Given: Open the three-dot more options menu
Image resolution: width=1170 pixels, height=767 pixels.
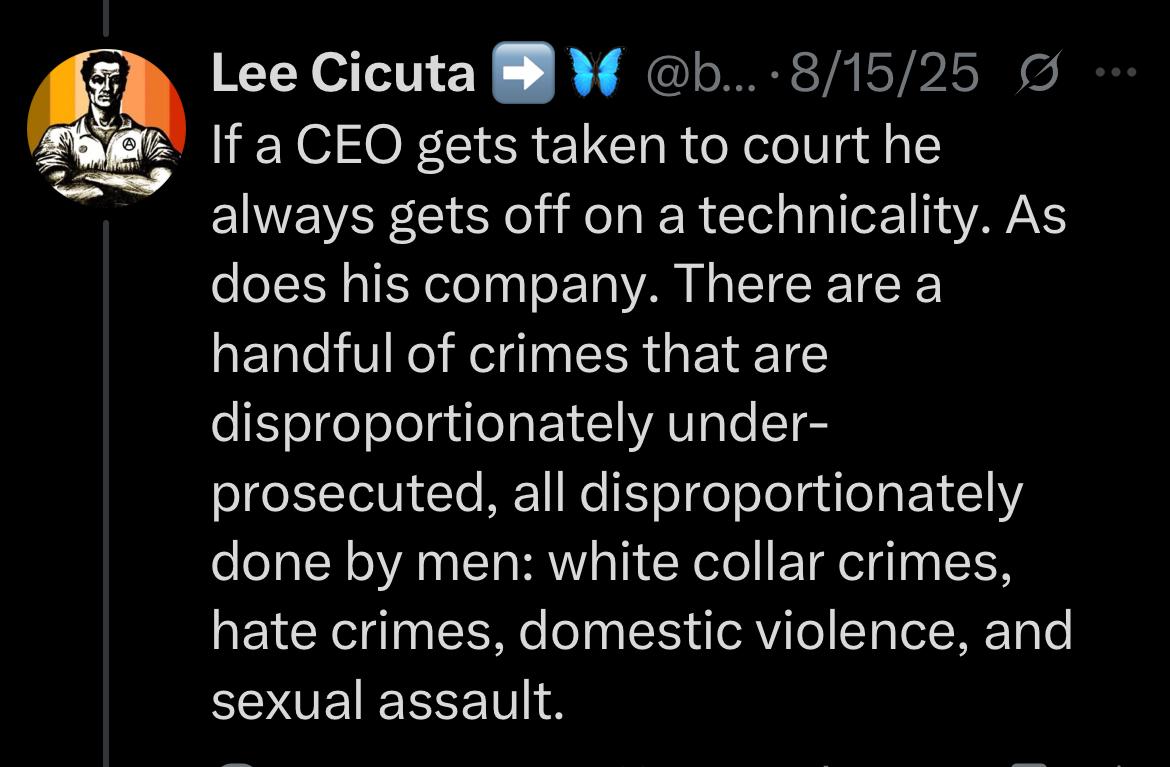Looking at the screenshot, I should [x=1116, y=72].
